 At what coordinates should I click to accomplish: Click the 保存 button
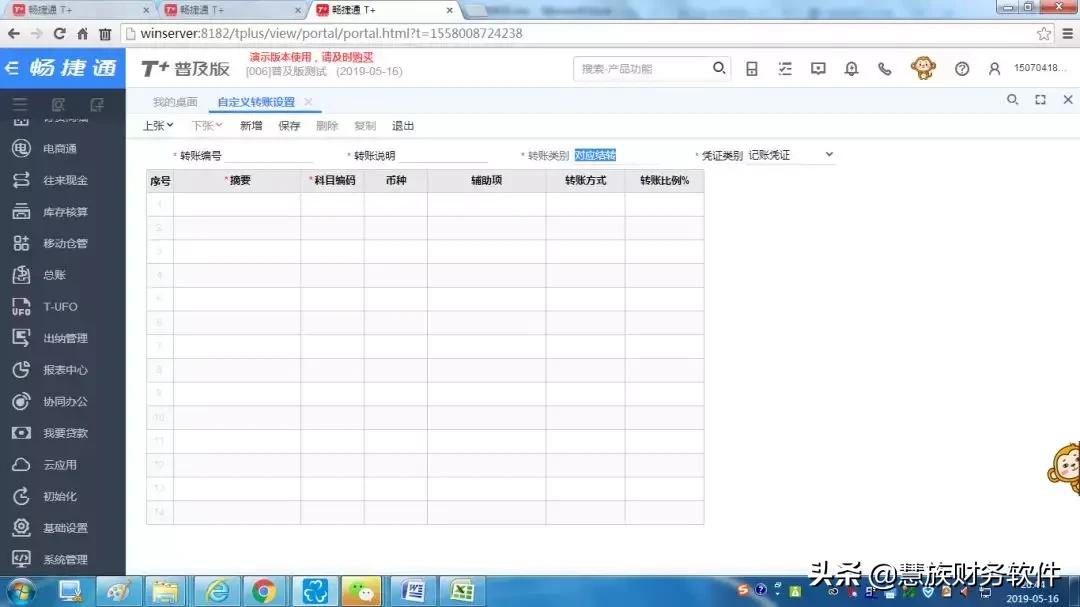pyautogui.click(x=289, y=125)
